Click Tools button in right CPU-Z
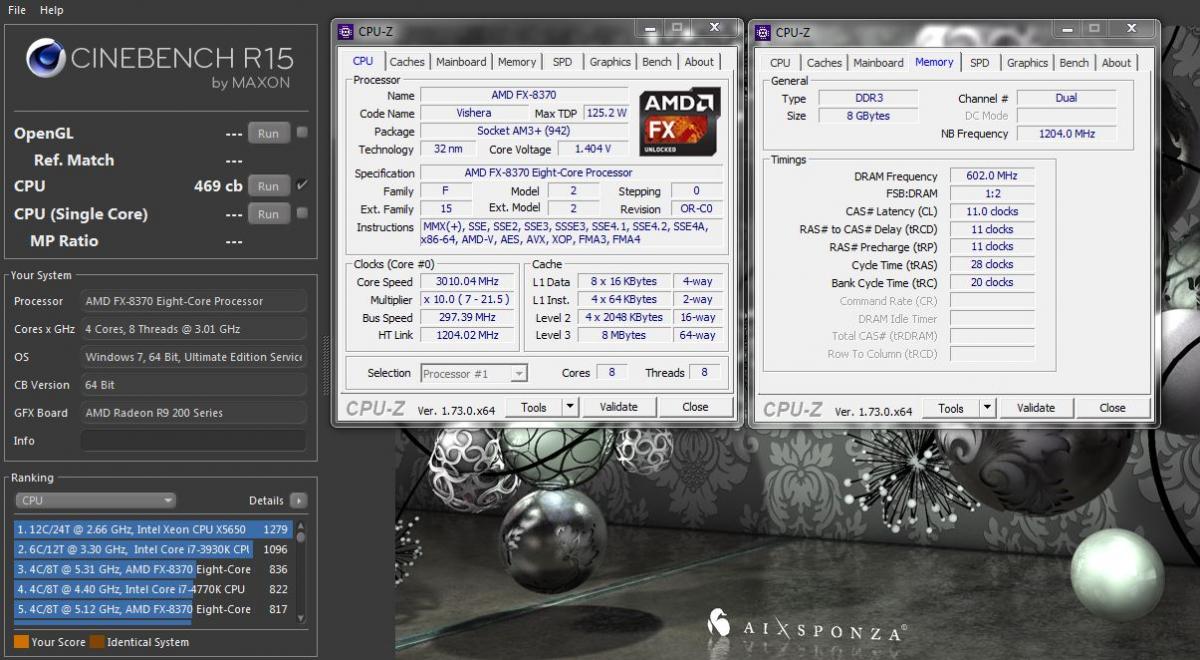The width and height of the screenshot is (1200, 660). (951, 408)
